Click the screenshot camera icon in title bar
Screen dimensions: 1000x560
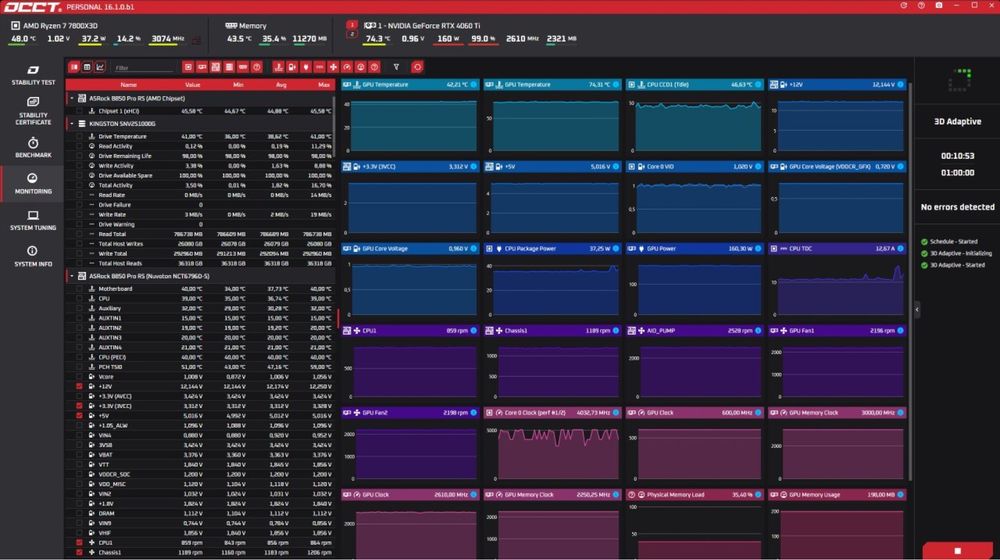click(x=939, y=5)
